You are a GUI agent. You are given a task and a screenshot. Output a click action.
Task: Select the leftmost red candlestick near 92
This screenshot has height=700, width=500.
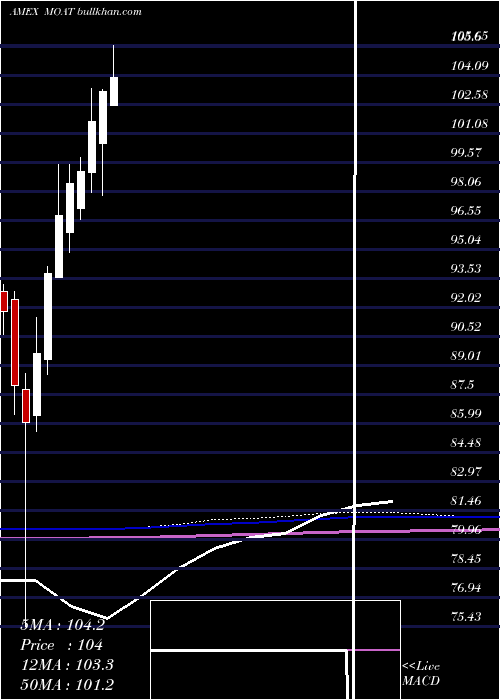(4, 301)
